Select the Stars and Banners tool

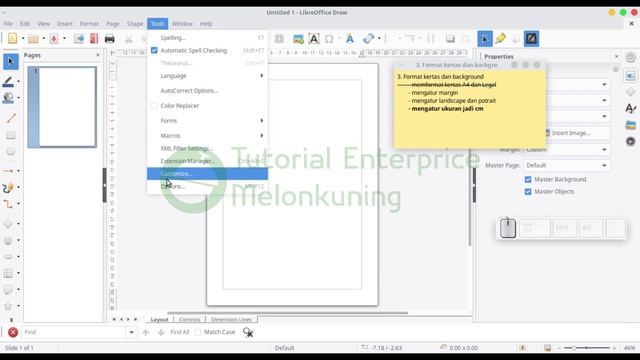[x=8, y=306]
